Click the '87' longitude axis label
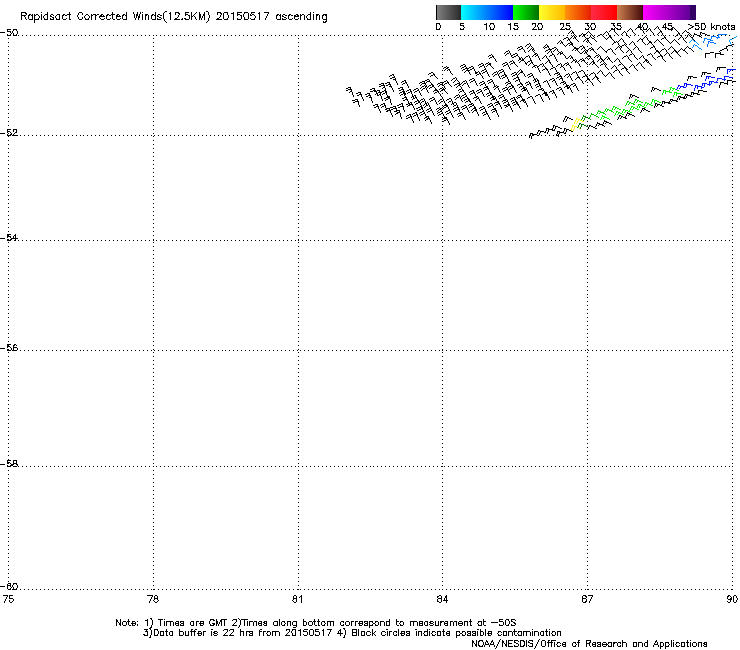The height and width of the screenshot is (650, 740). (x=587, y=599)
